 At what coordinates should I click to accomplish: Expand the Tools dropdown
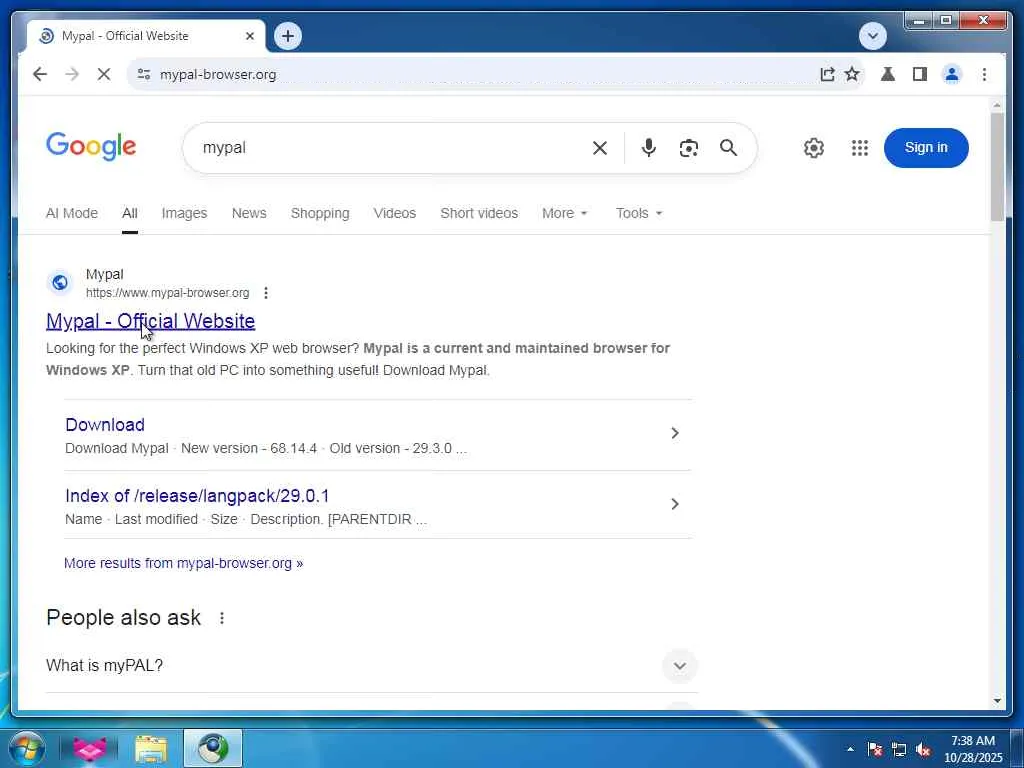pos(639,214)
